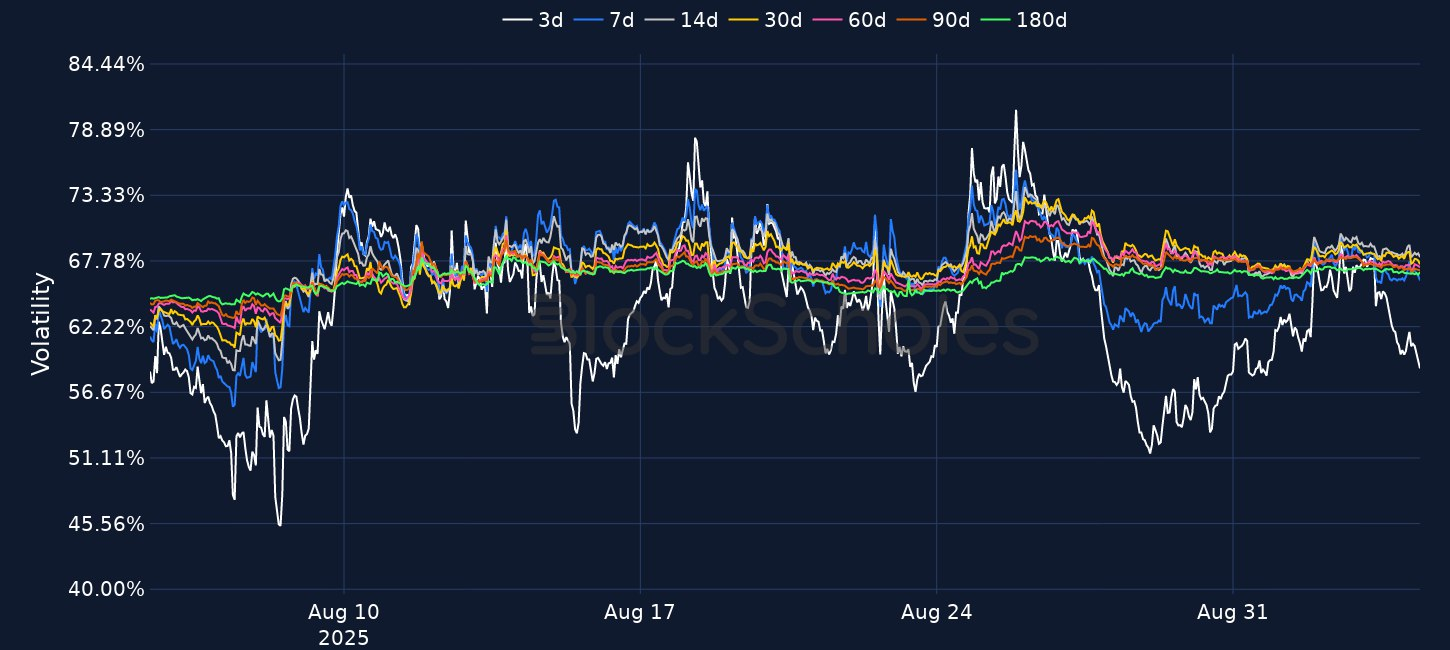Viewport: 1450px width, 650px height.
Task: Toggle the 7d series in legend
Action: pyautogui.click(x=604, y=19)
